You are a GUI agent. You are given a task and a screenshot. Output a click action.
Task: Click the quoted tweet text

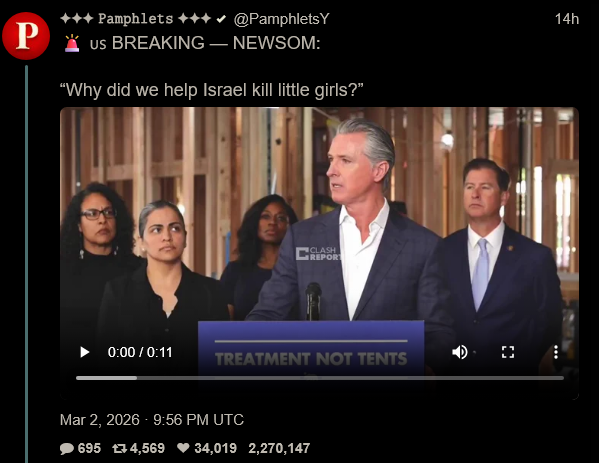tap(211, 90)
